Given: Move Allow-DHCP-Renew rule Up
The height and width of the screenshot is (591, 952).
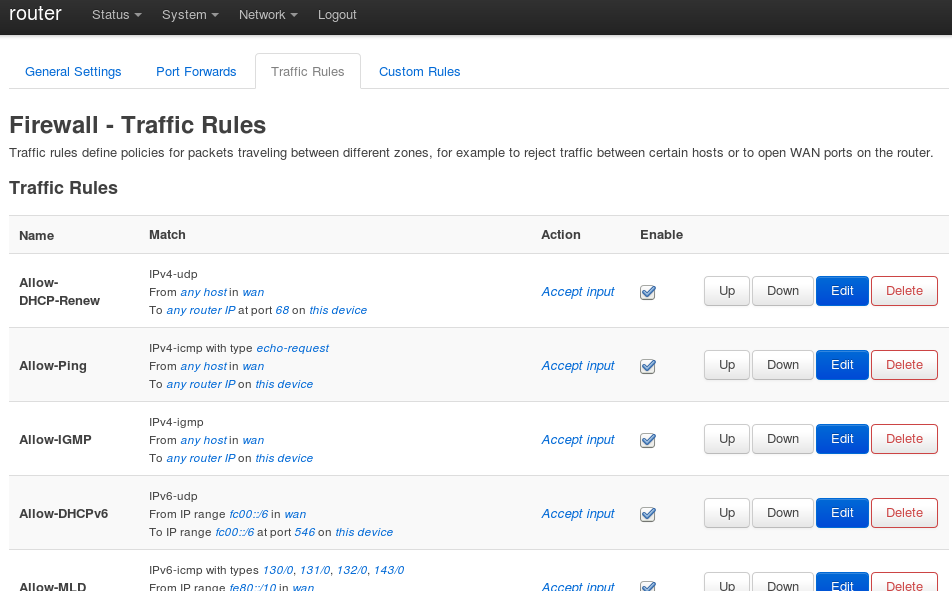Looking at the screenshot, I should tap(727, 291).
